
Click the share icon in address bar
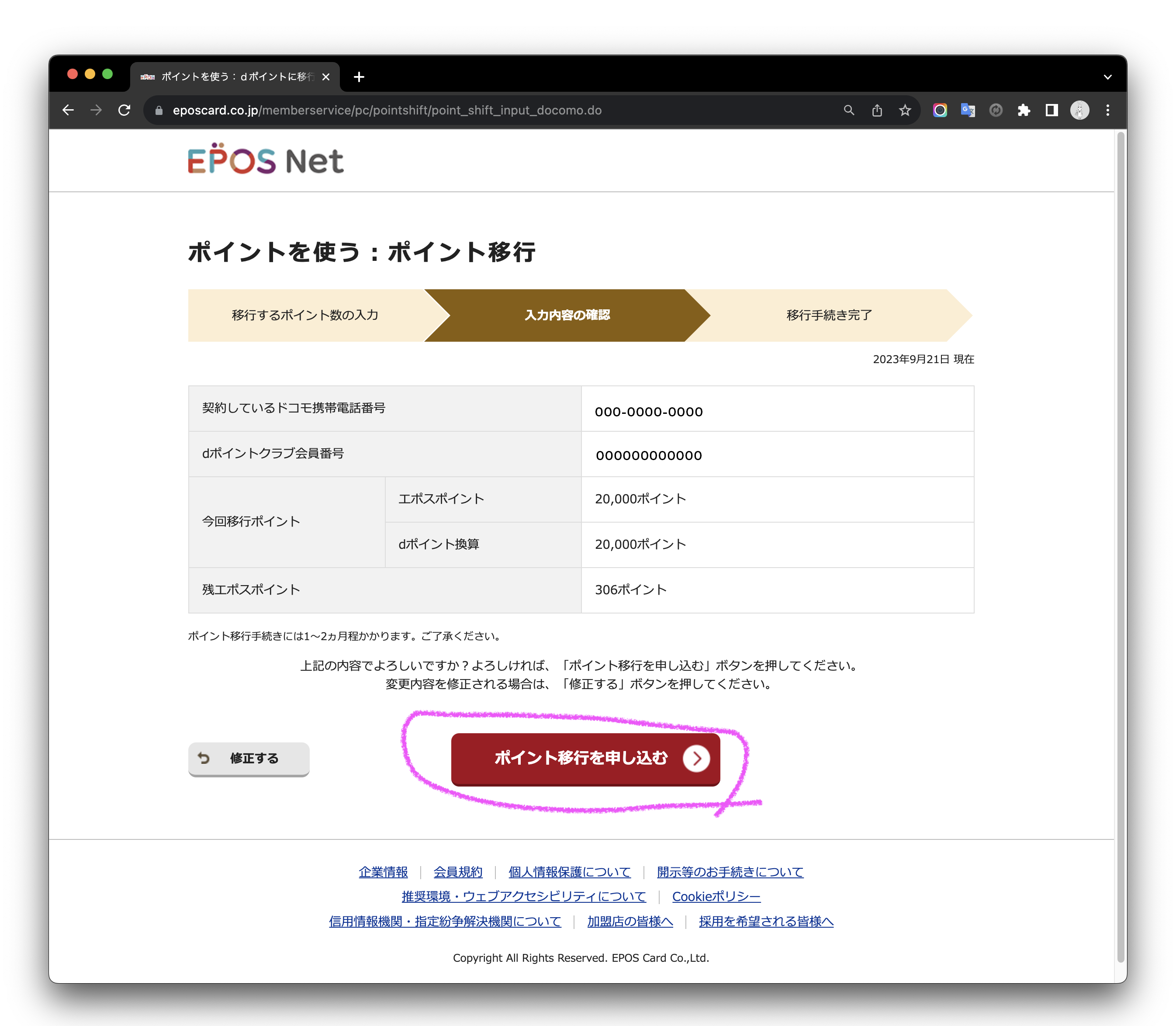coord(877,110)
